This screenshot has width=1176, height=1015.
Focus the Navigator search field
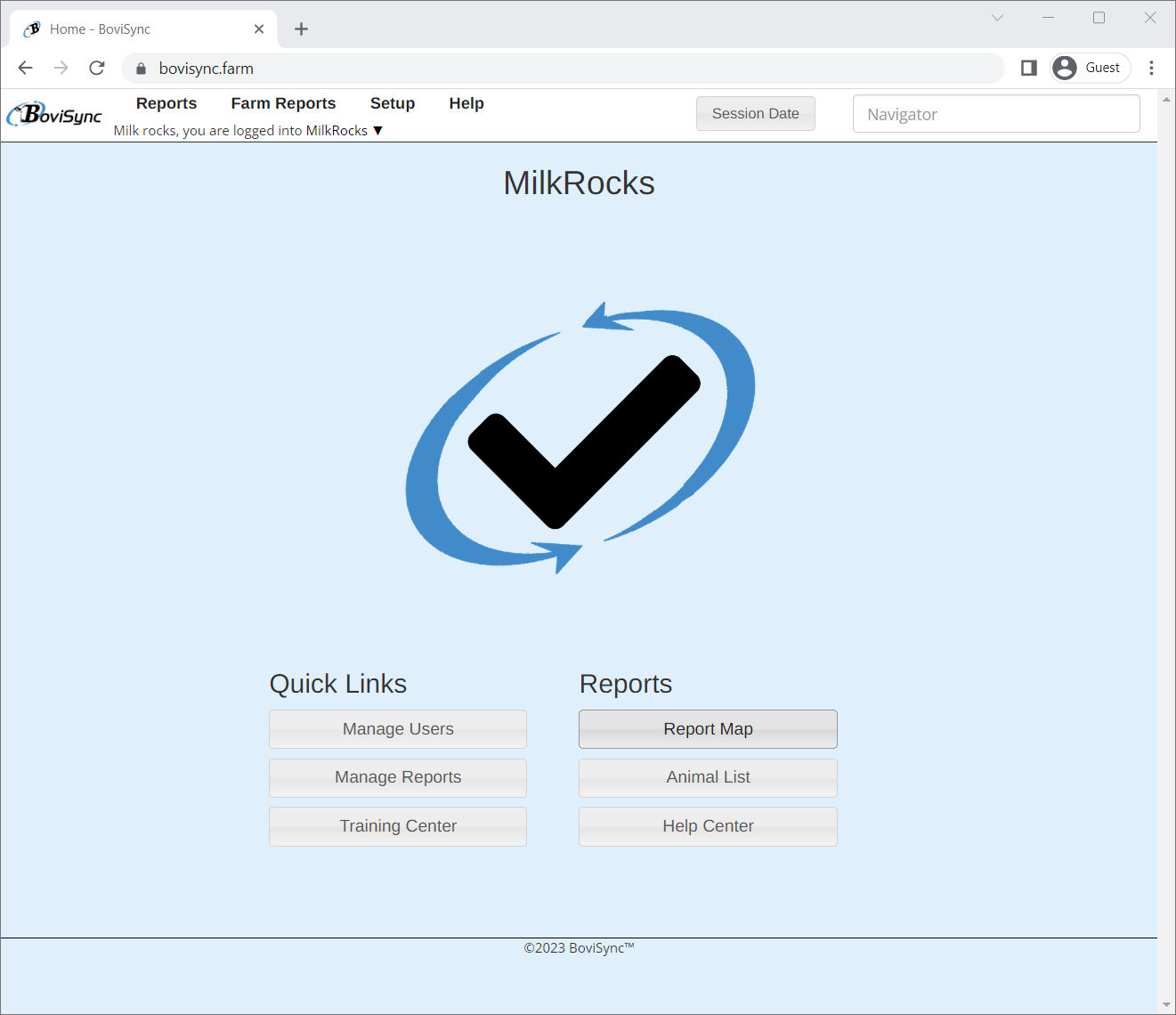tap(996, 114)
